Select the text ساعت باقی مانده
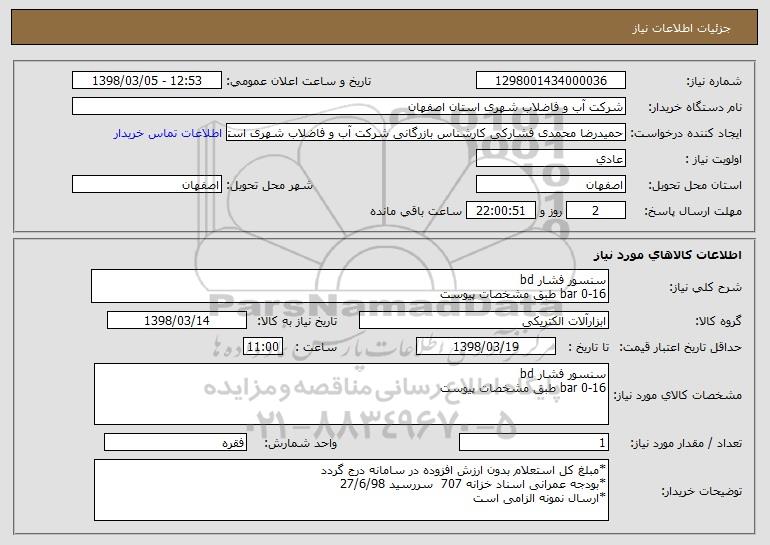This screenshot has width=770, height=545. (415, 211)
